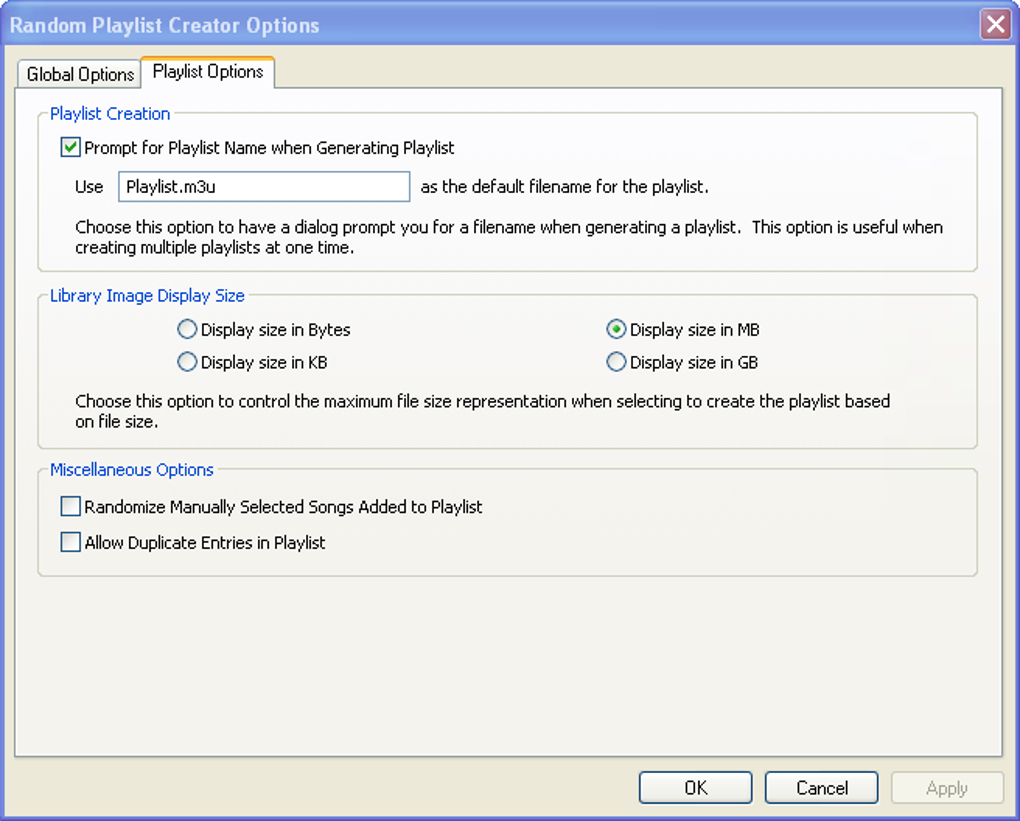
Task: Switch to the Global Options tab
Action: (x=80, y=74)
